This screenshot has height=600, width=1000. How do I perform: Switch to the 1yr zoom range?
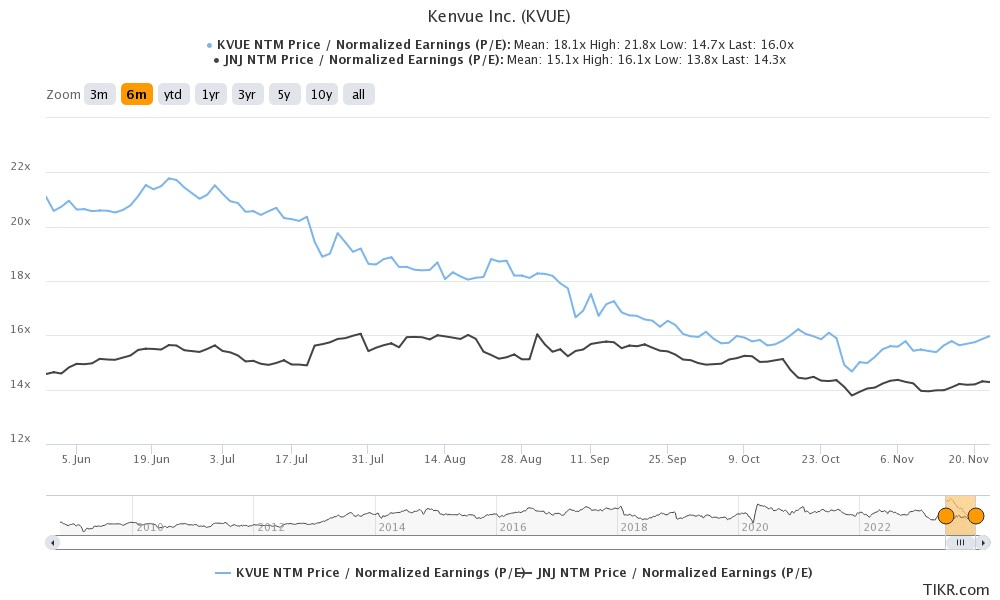[x=210, y=93]
